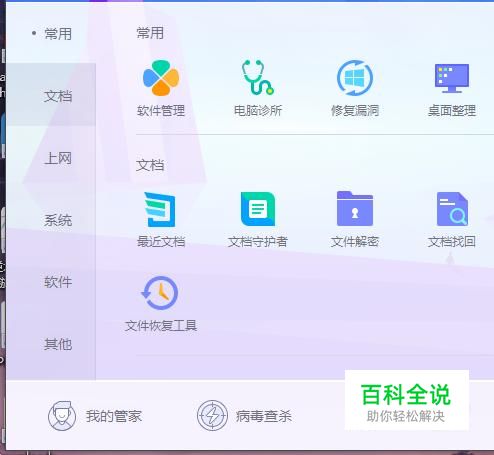Launch 电脑诊所 stethoscope tool
Image resolution: width=494 pixels, height=455 pixels.
(x=258, y=77)
